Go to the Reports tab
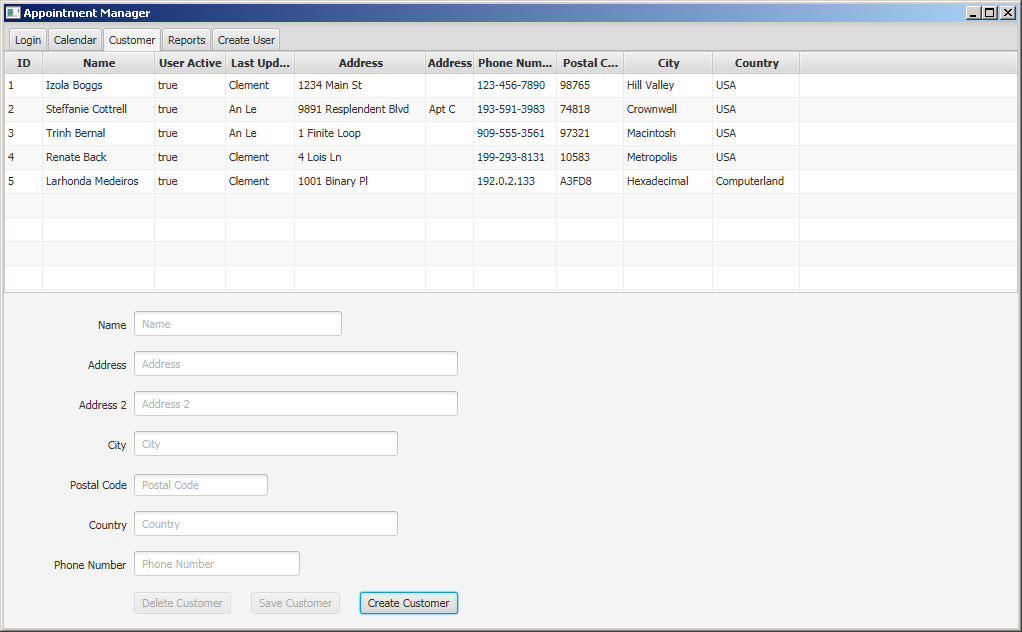The image size is (1022, 632). pos(186,40)
